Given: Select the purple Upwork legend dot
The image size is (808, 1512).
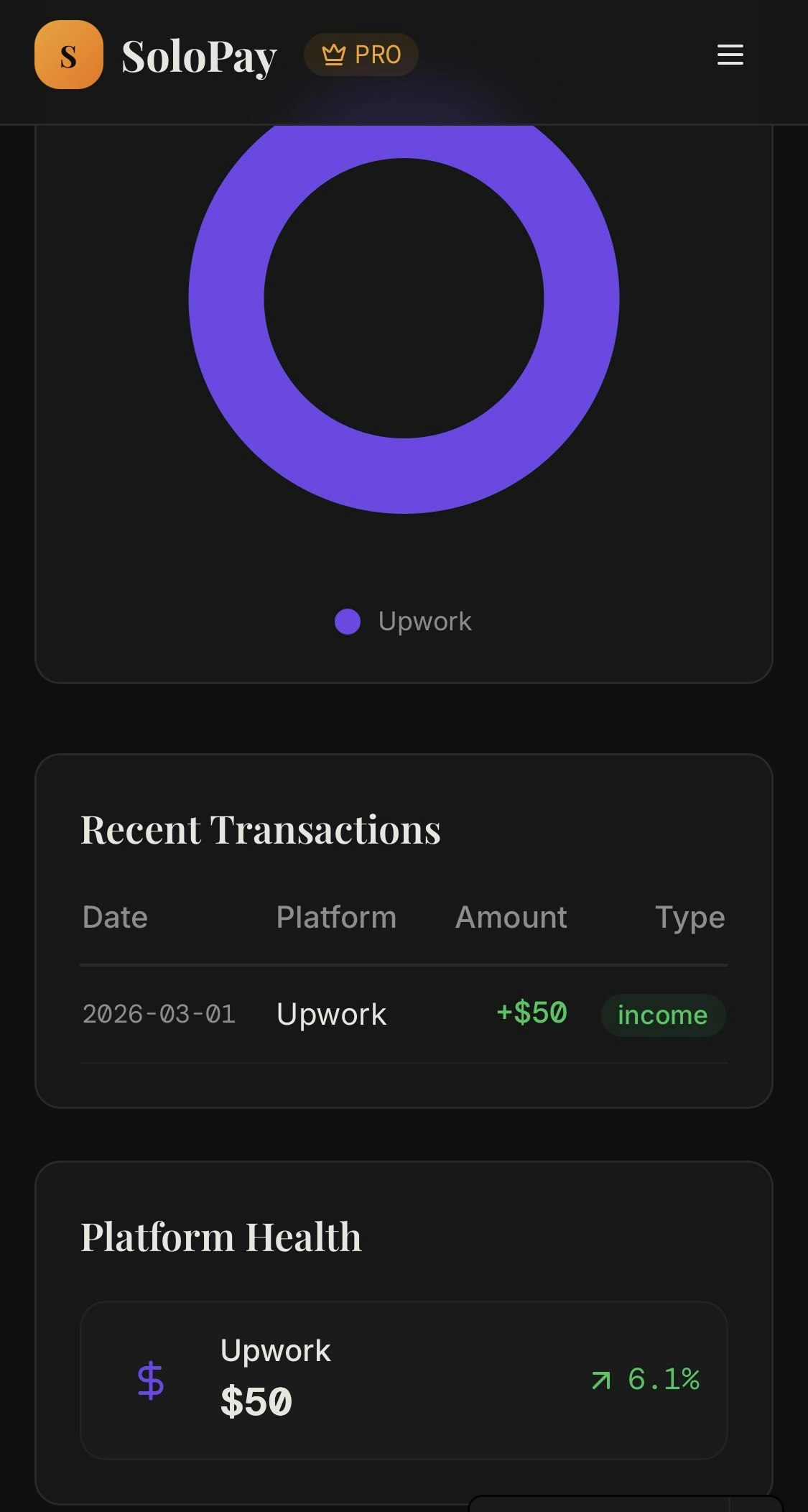Looking at the screenshot, I should 349,620.
